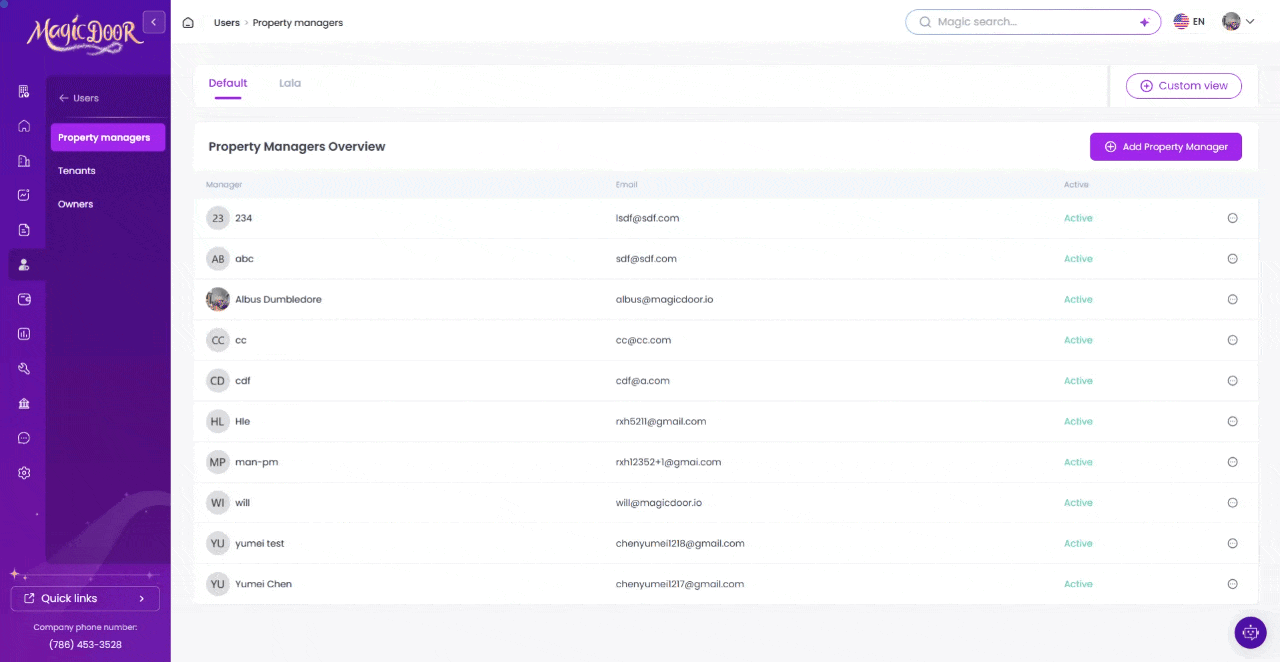Open the Settings gear icon
Screen dimensions: 1280x662
pos(23,472)
